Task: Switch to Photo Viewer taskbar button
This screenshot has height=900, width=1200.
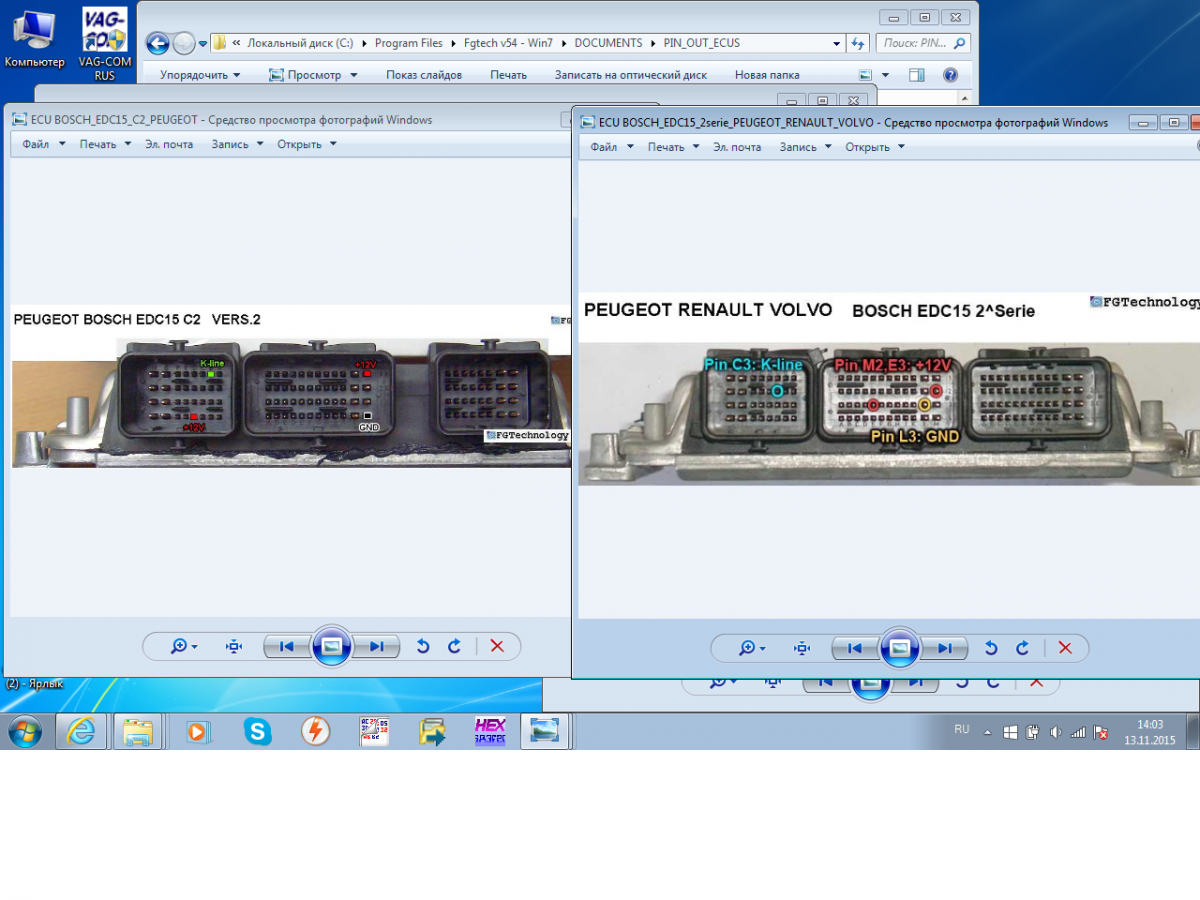Action: click(545, 731)
